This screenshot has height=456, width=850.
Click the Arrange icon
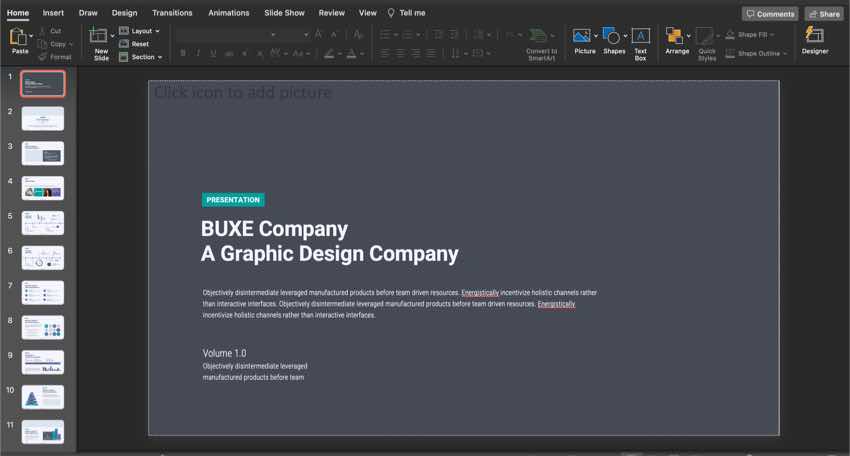pyautogui.click(x=674, y=36)
